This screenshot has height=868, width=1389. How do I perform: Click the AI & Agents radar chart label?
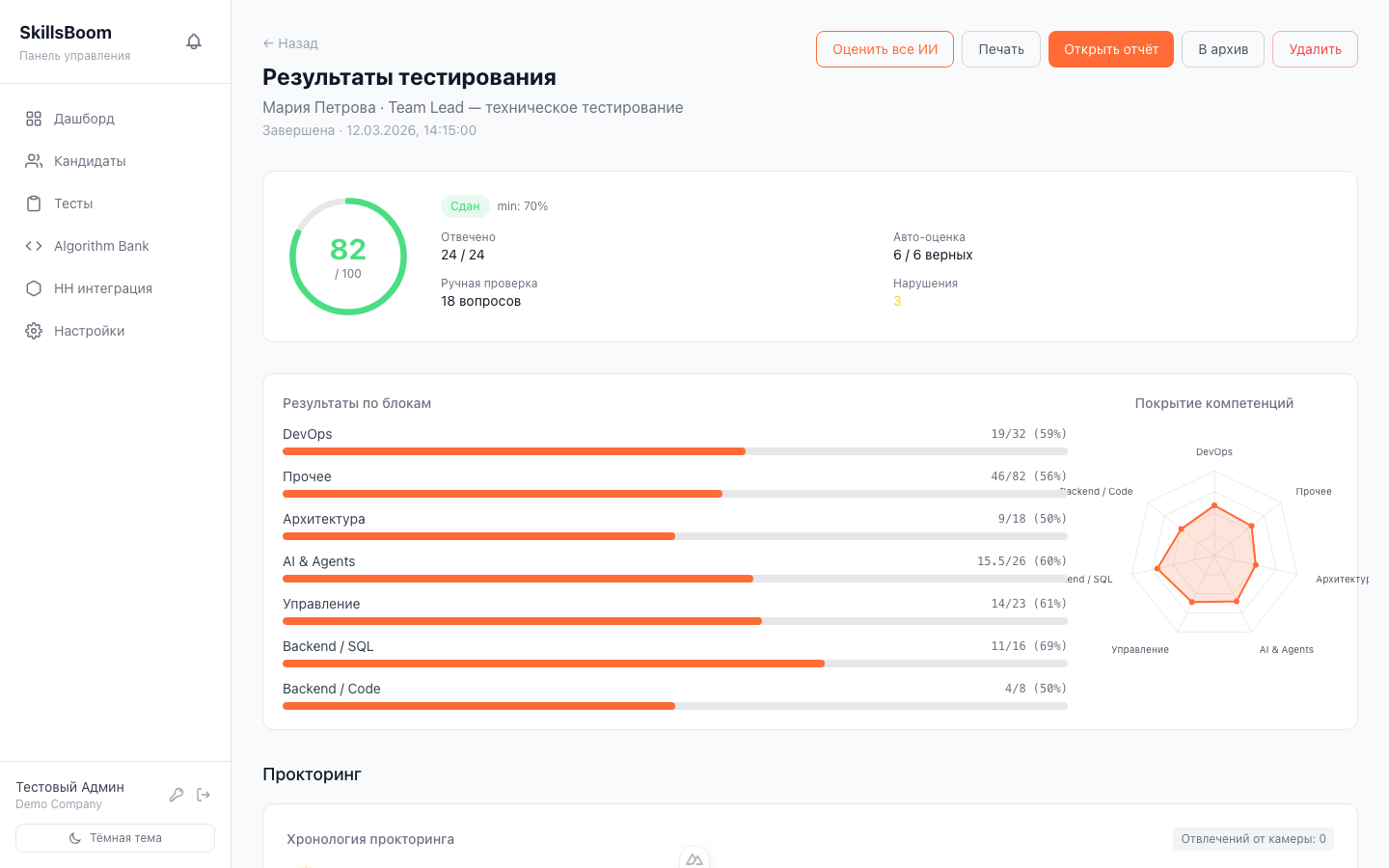pos(1287,650)
